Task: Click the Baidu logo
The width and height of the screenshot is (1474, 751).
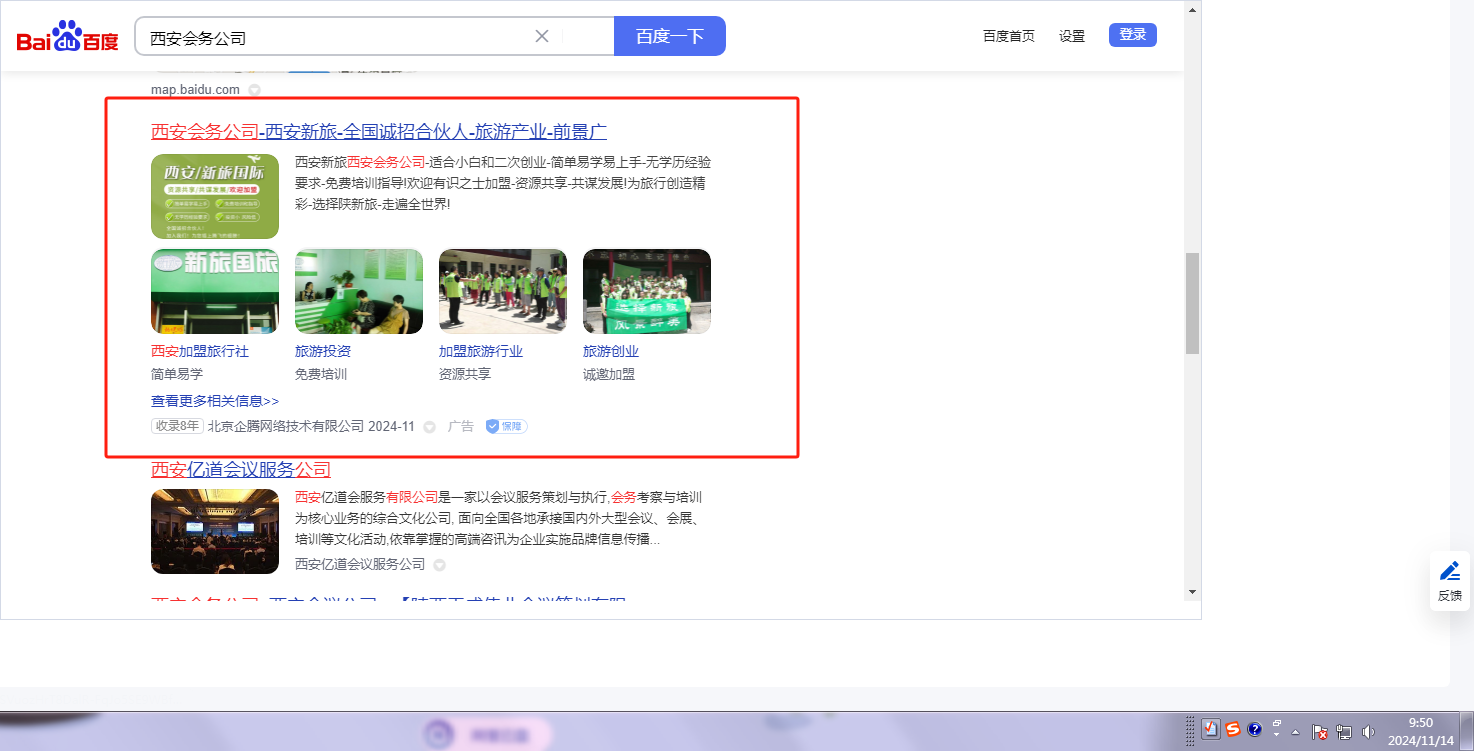Action: [x=67, y=37]
